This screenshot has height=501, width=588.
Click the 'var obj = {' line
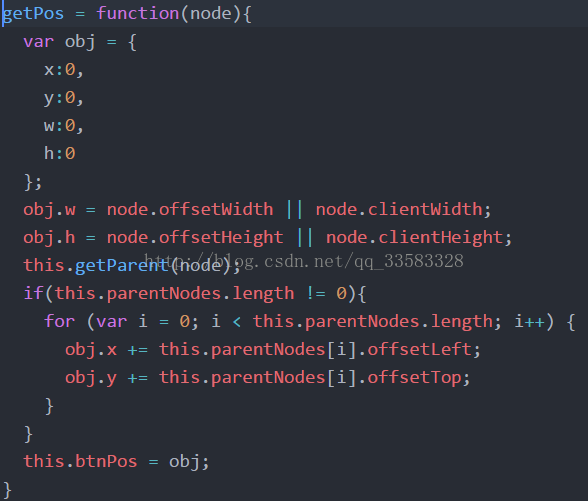pos(80,42)
